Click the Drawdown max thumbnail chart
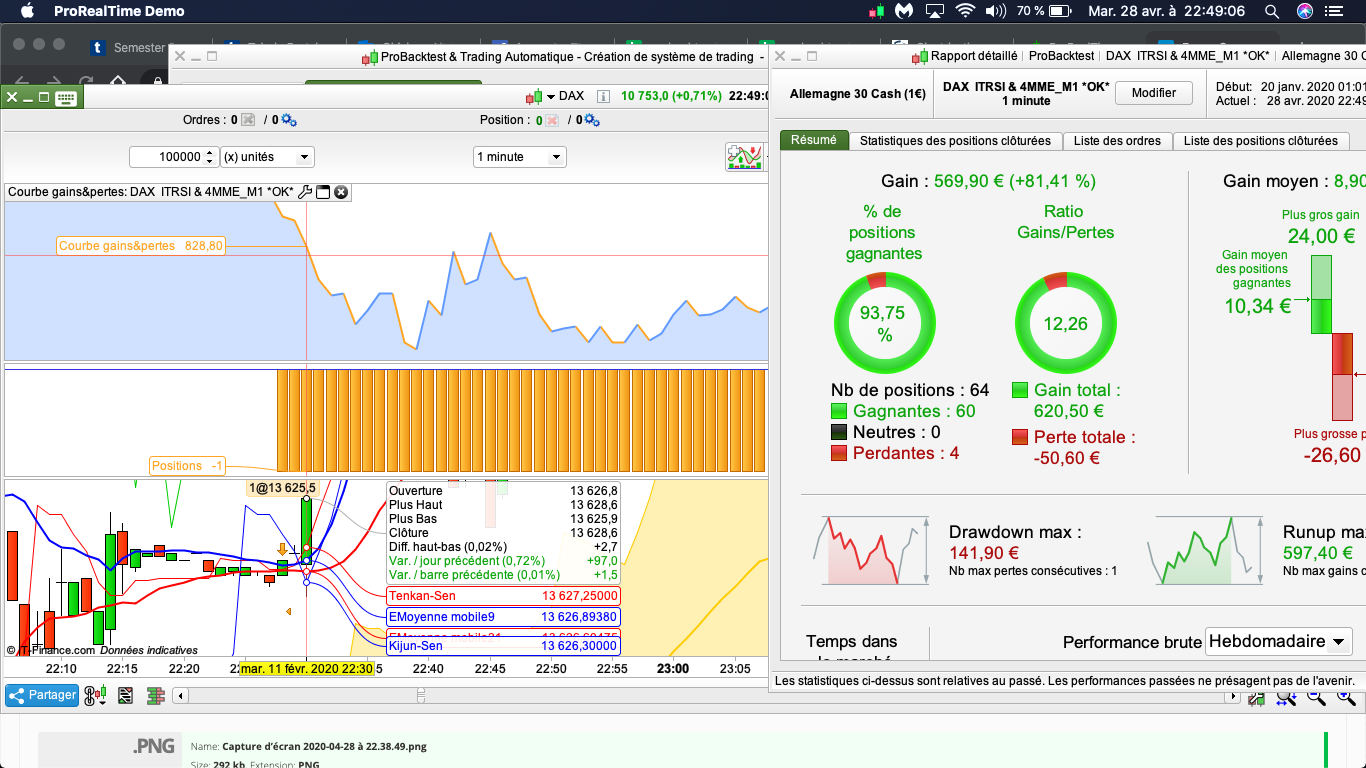This screenshot has width=1366, height=768. [x=871, y=550]
